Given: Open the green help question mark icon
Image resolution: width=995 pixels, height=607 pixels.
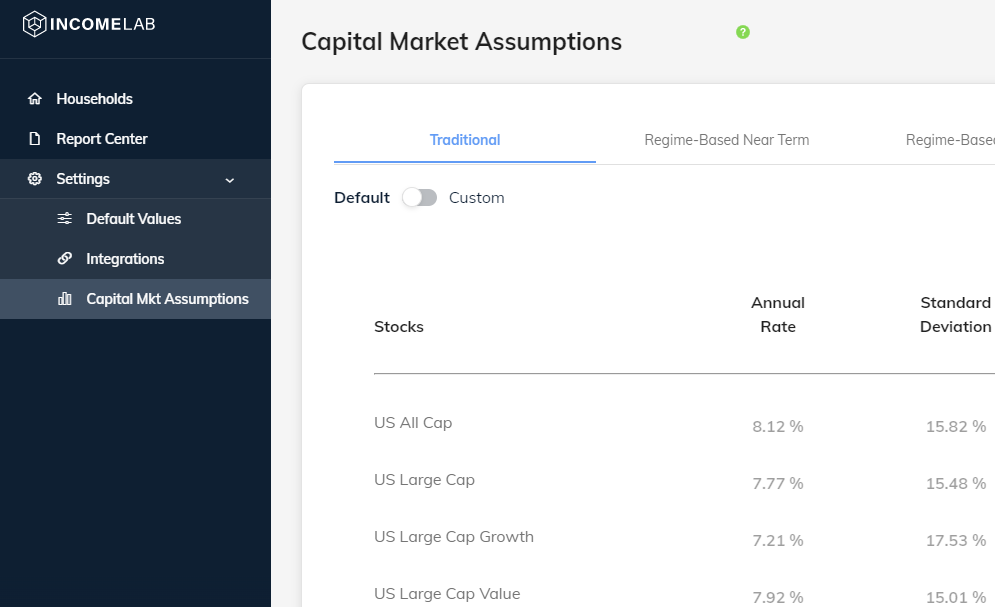Looking at the screenshot, I should point(743,32).
